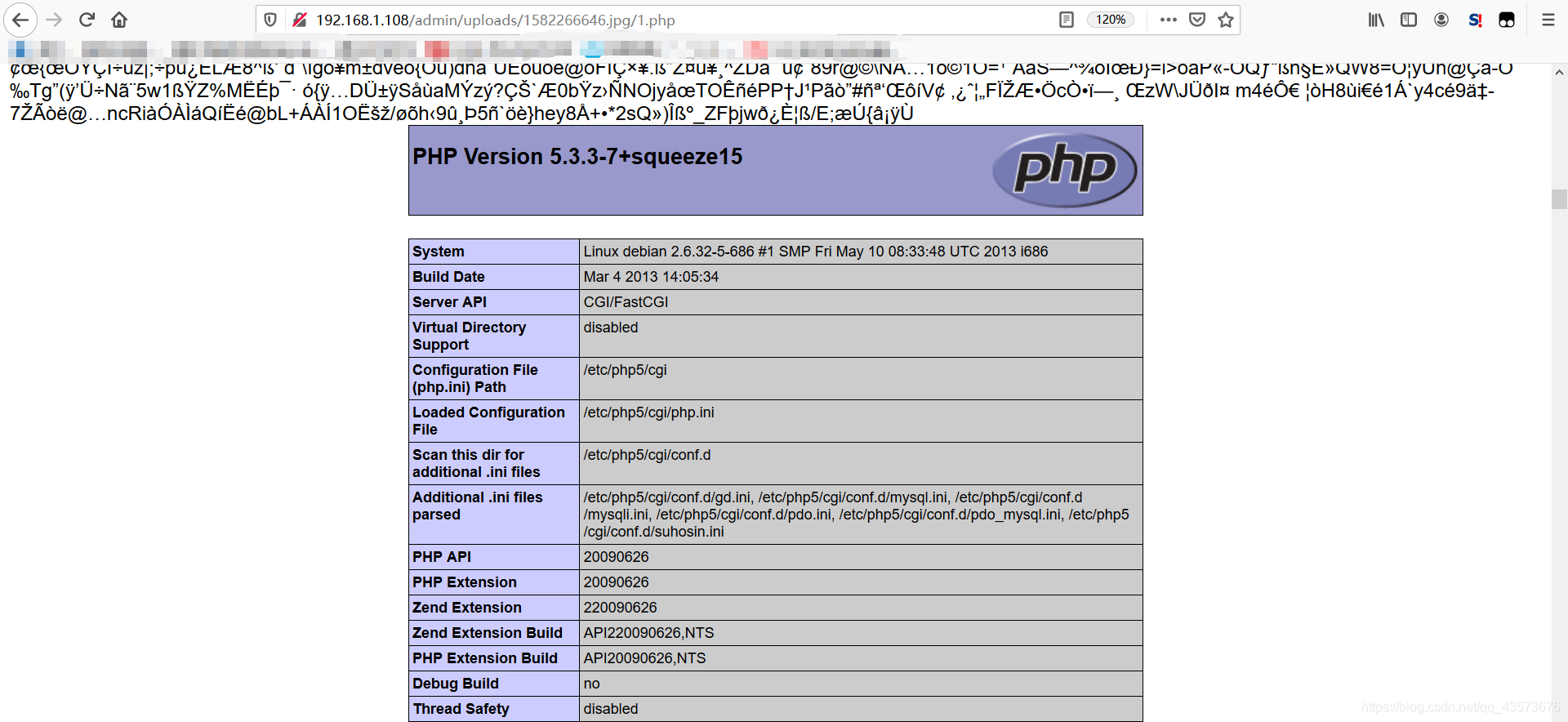The width and height of the screenshot is (1568, 722).
Task: Open the library history and bookmarks
Action: click(x=1376, y=20)
